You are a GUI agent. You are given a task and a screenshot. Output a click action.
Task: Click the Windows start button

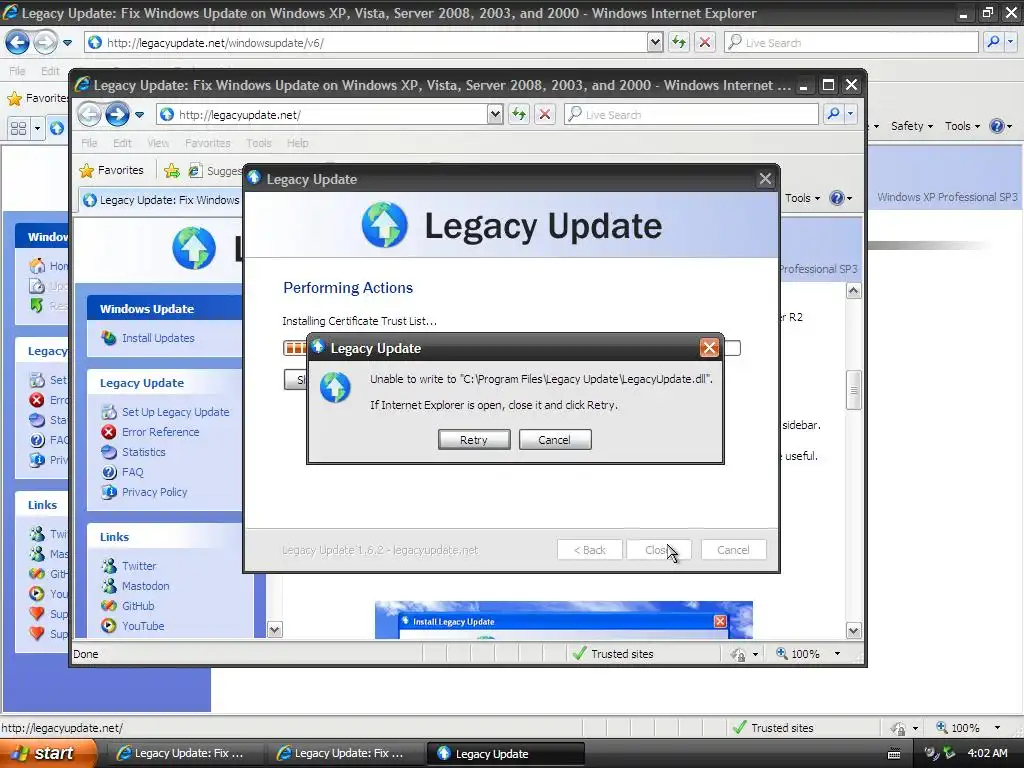point(48,754)
